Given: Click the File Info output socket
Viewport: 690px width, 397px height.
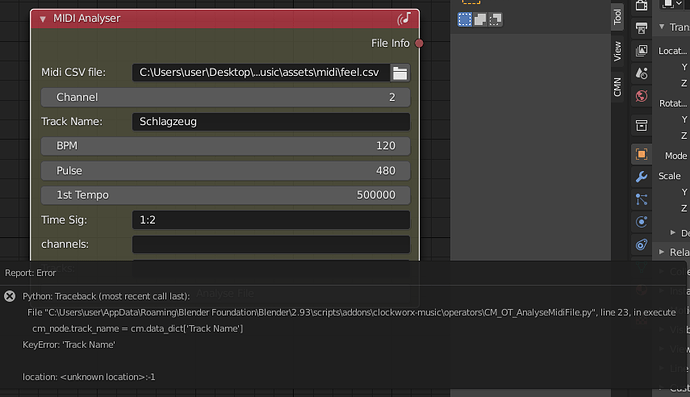Looking at the screenshot, I should coord(419,43).
